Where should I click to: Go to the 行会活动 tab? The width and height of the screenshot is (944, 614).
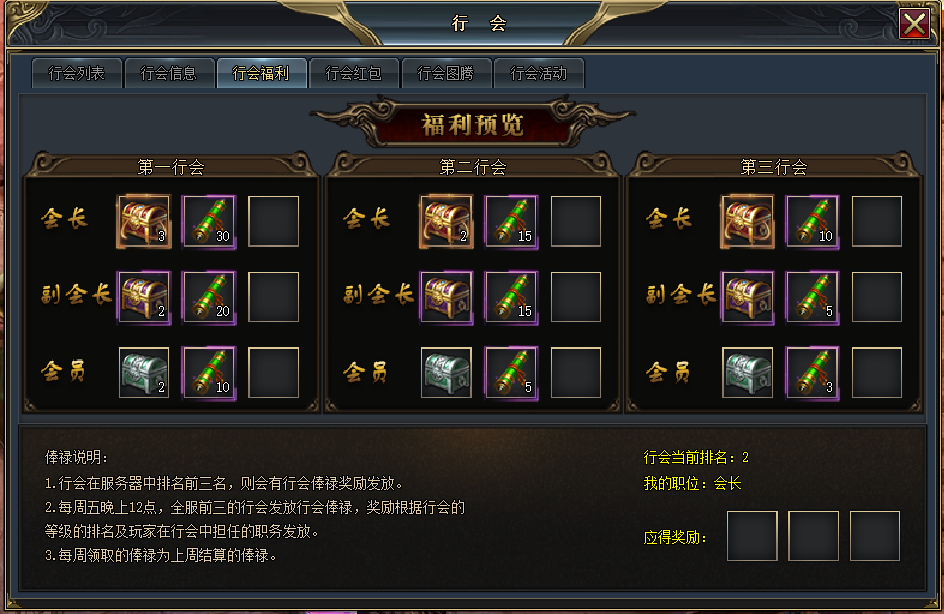pos(538,73)
